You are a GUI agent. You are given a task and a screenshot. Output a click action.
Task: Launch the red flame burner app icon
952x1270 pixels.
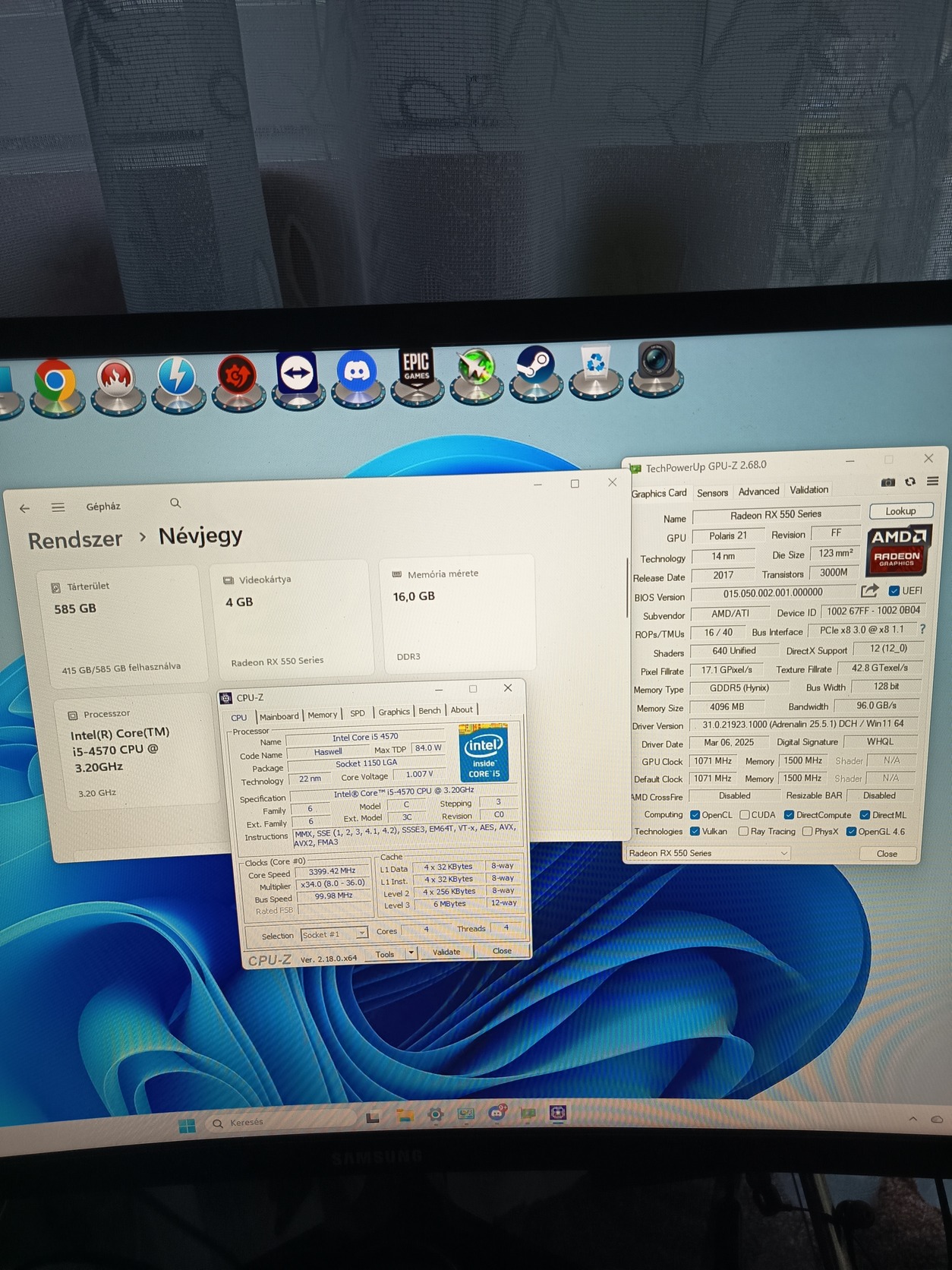pyautogui.click(x=116, y=378)
